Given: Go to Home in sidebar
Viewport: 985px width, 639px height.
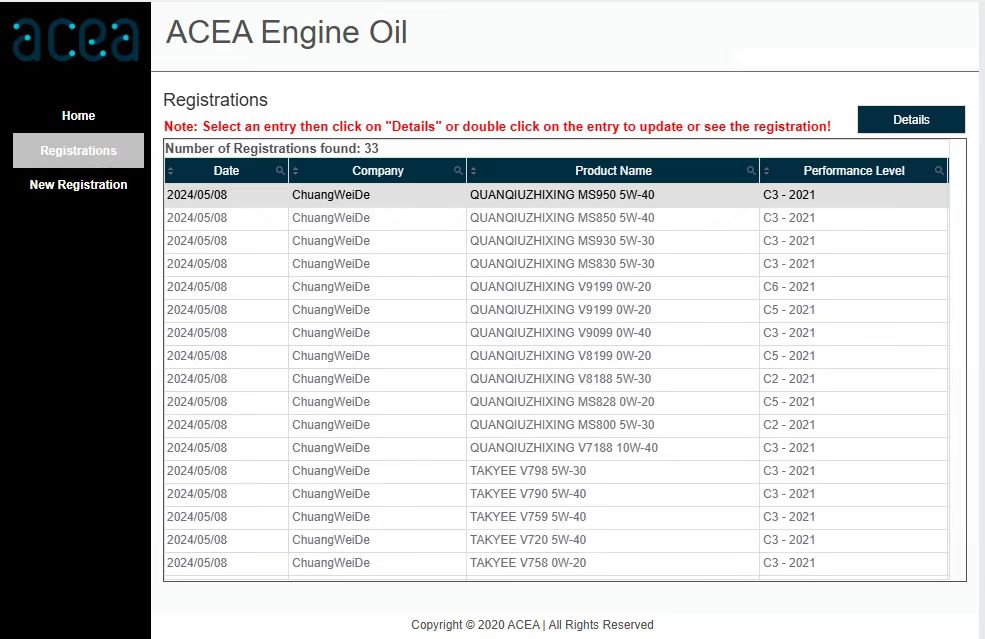Looking at the screenshot, I should [x=79, y=116].
